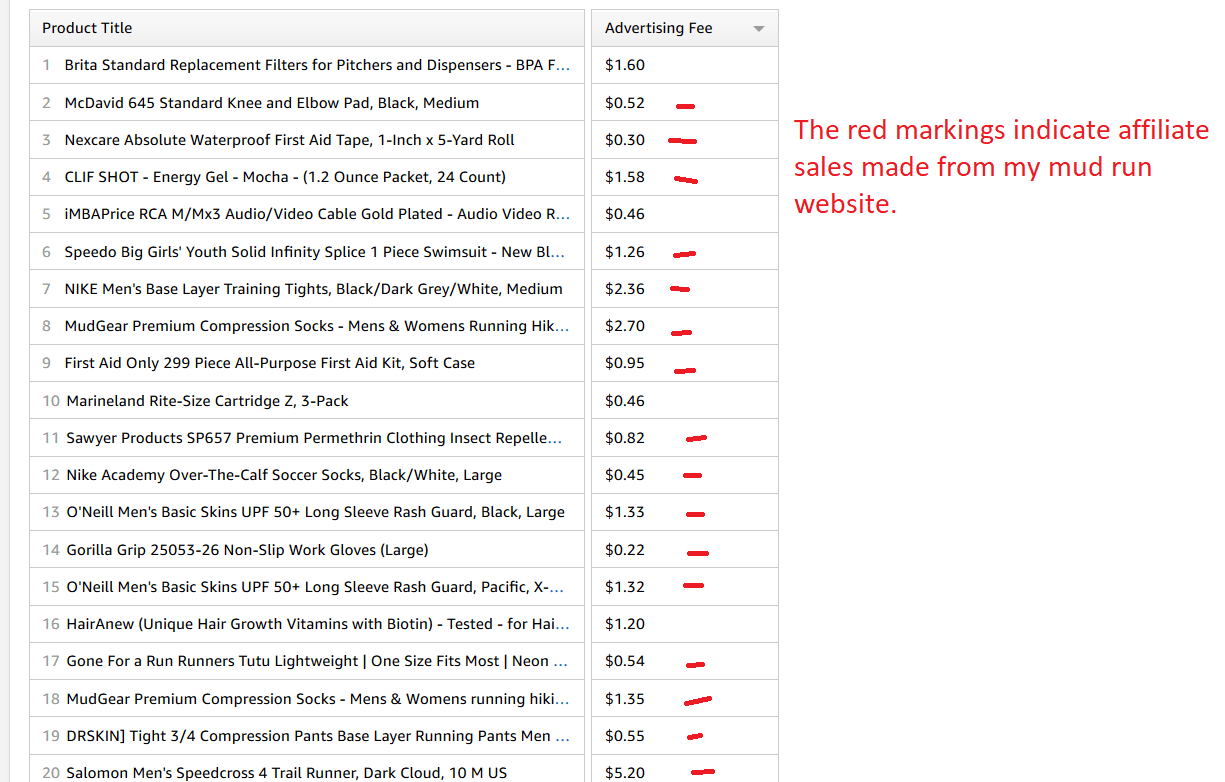Select the Brita Standard Replacement Filters product title

click(317, 65)
